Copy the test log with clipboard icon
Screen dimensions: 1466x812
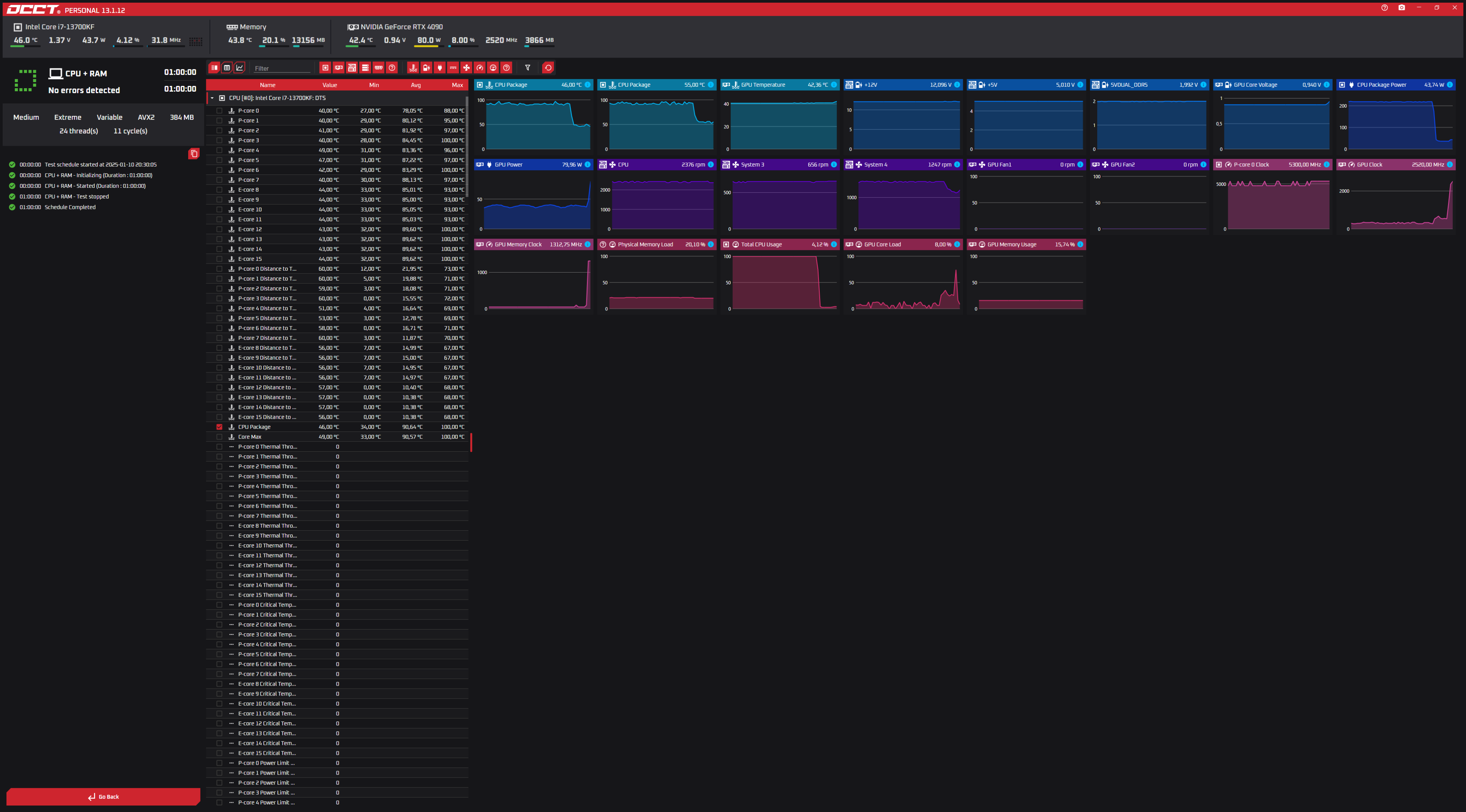point(194,153)
